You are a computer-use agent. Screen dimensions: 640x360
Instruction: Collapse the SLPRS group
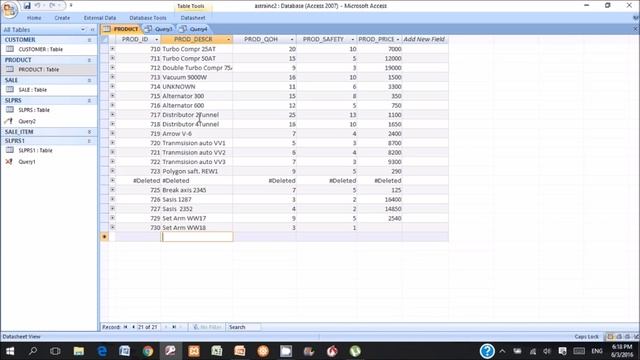[x=89, y=100]
